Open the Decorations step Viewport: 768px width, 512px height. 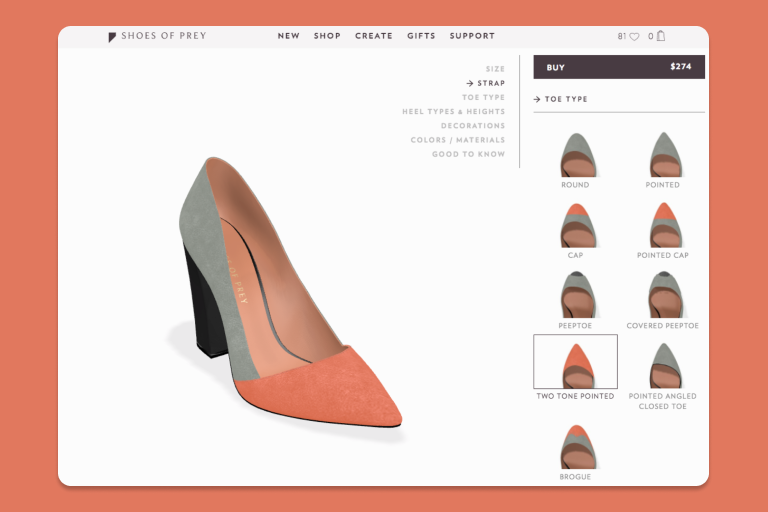(473, 126)
